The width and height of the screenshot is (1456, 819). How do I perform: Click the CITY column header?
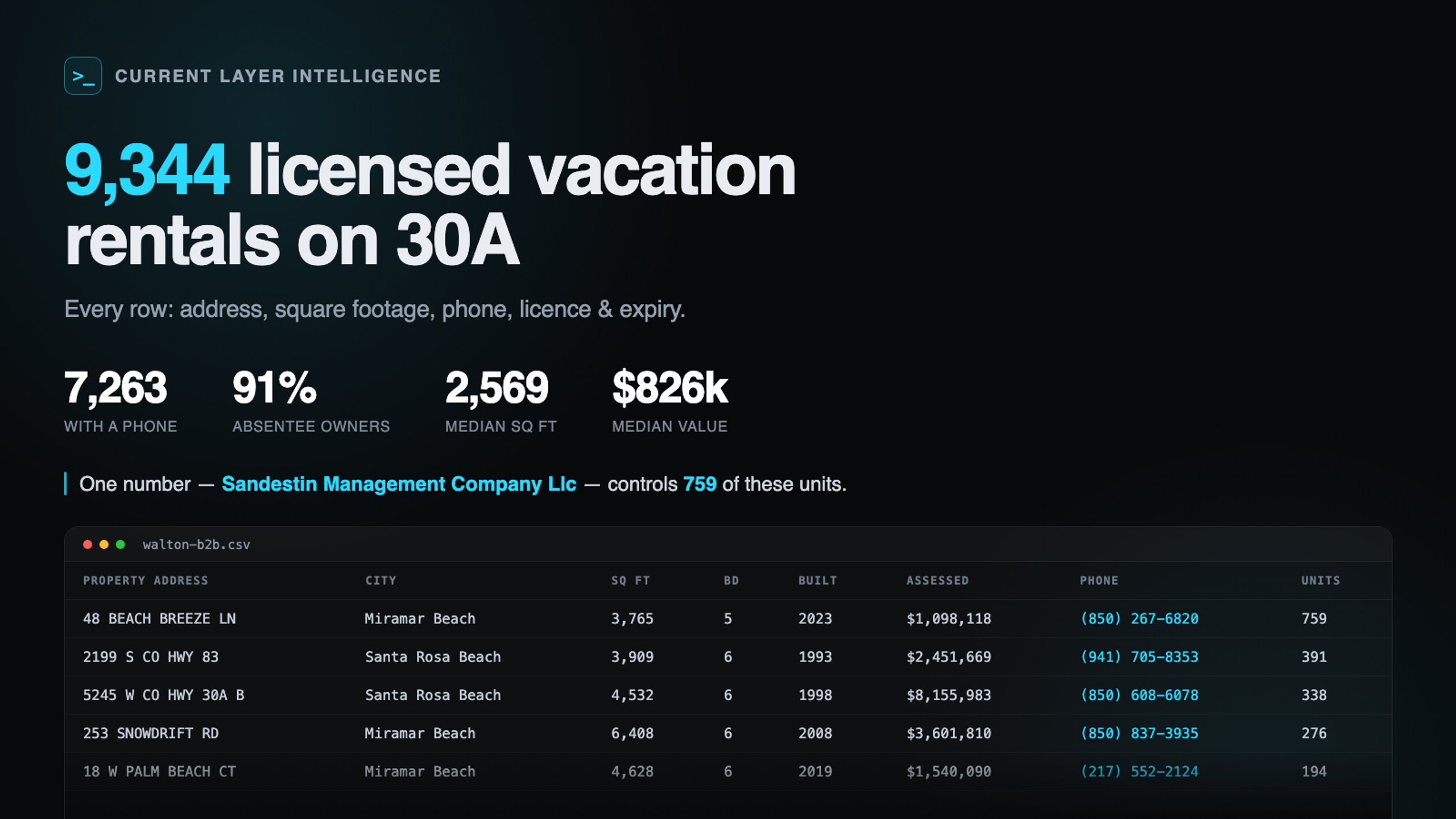(380, 580)
